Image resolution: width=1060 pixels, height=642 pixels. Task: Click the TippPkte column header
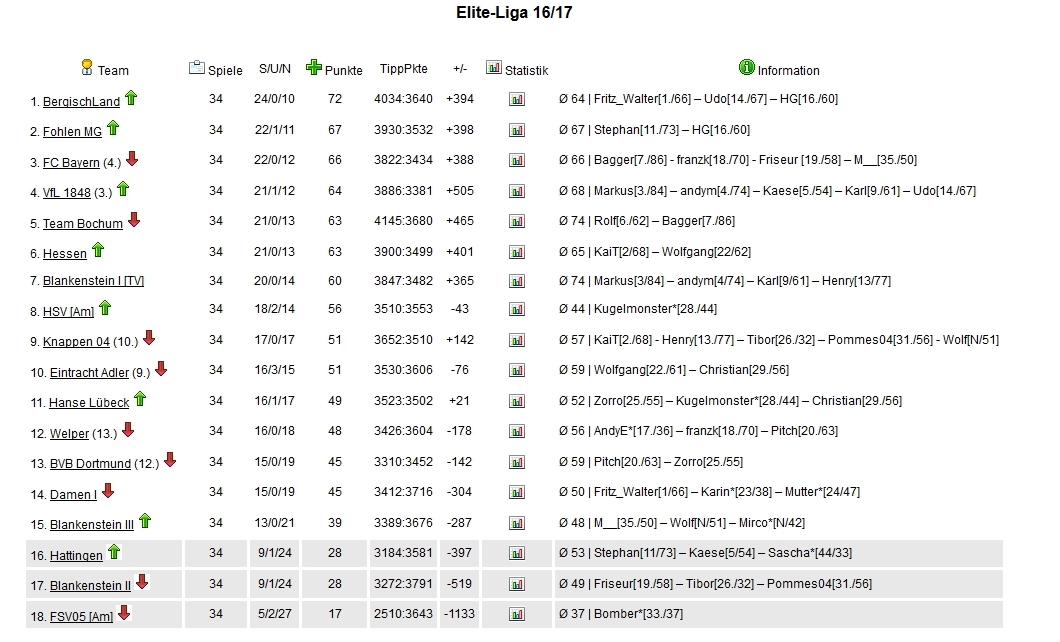click(404, 69)
